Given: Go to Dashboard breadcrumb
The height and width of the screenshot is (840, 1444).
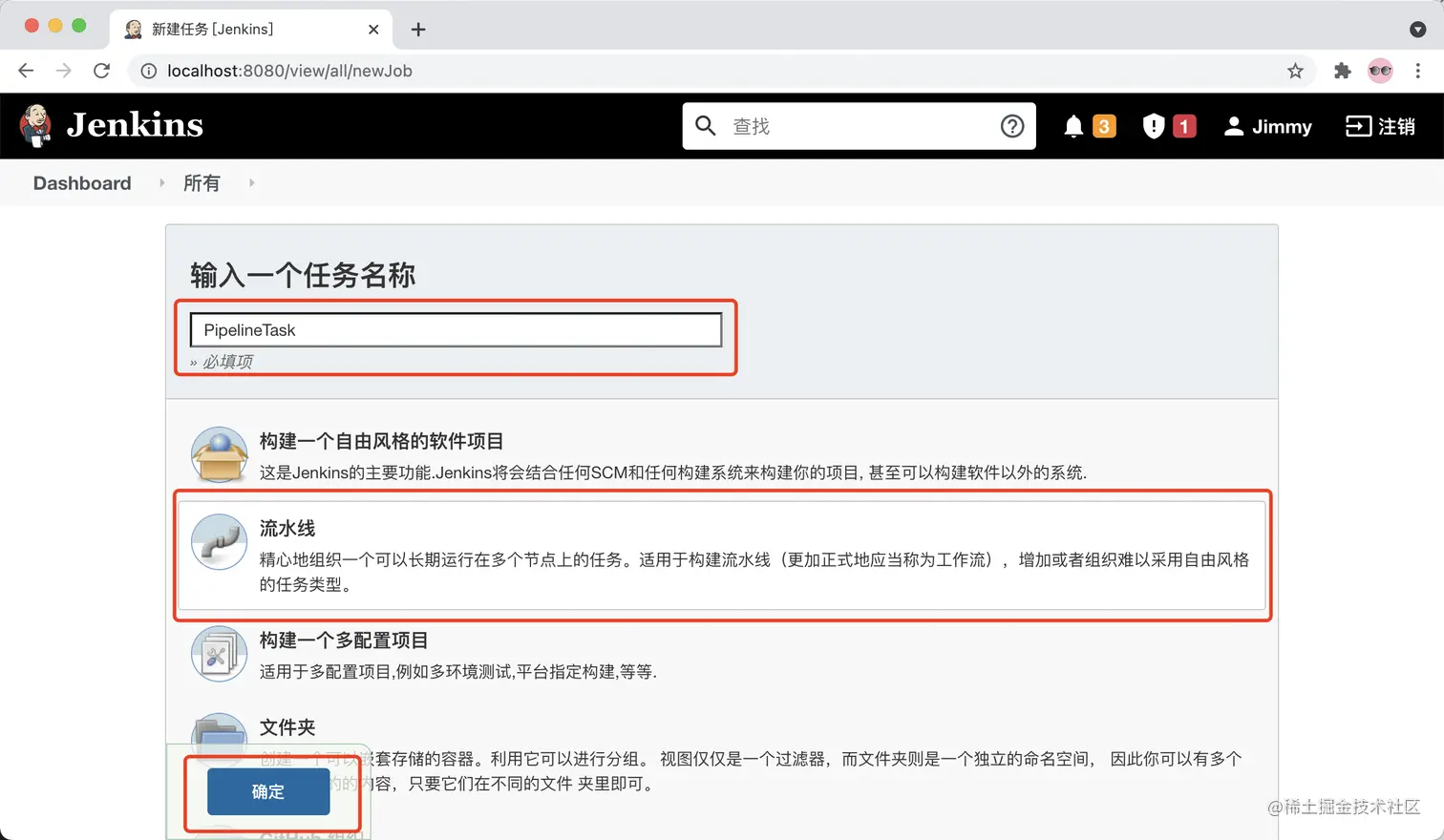Looking at the screenshot, I should click(x=82, y=182).
